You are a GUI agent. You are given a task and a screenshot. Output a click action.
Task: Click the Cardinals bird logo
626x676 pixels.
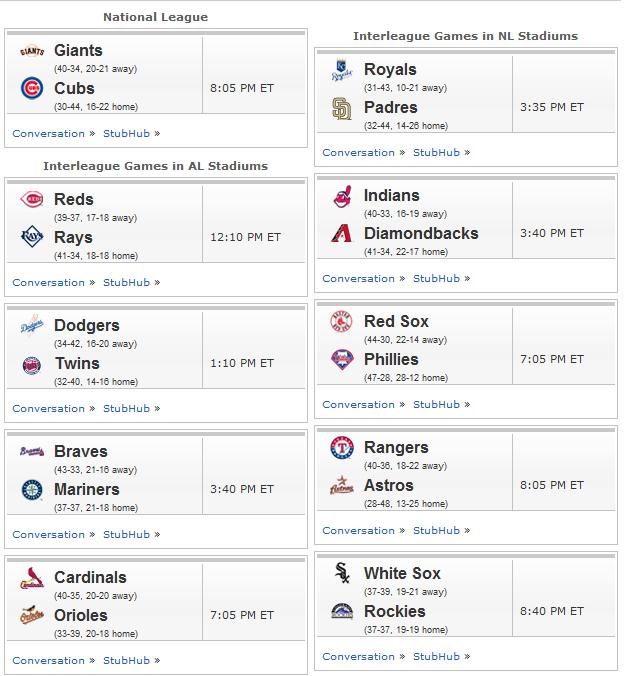pyautogui.click(x=32, y=578)
